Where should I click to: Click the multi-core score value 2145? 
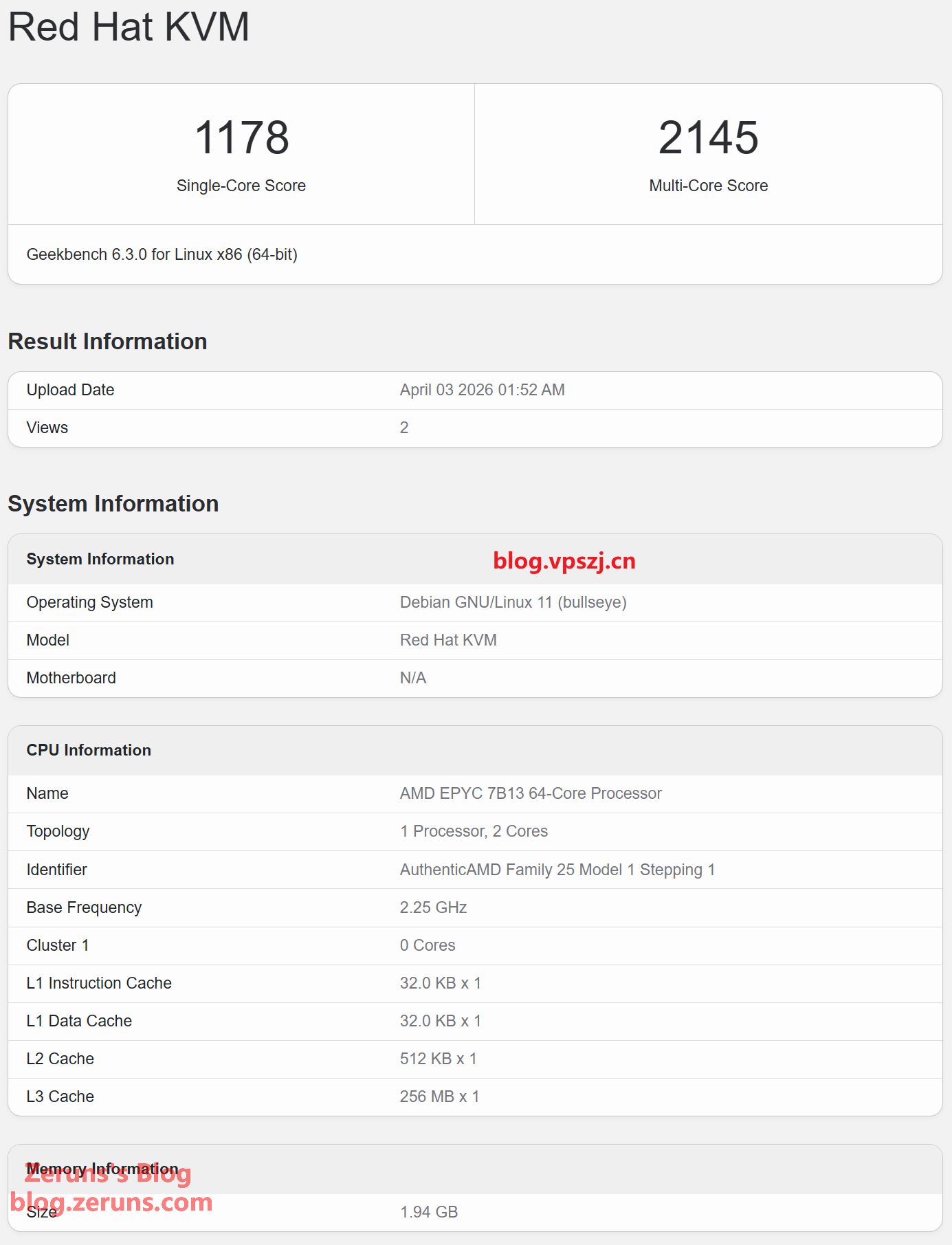708,137
